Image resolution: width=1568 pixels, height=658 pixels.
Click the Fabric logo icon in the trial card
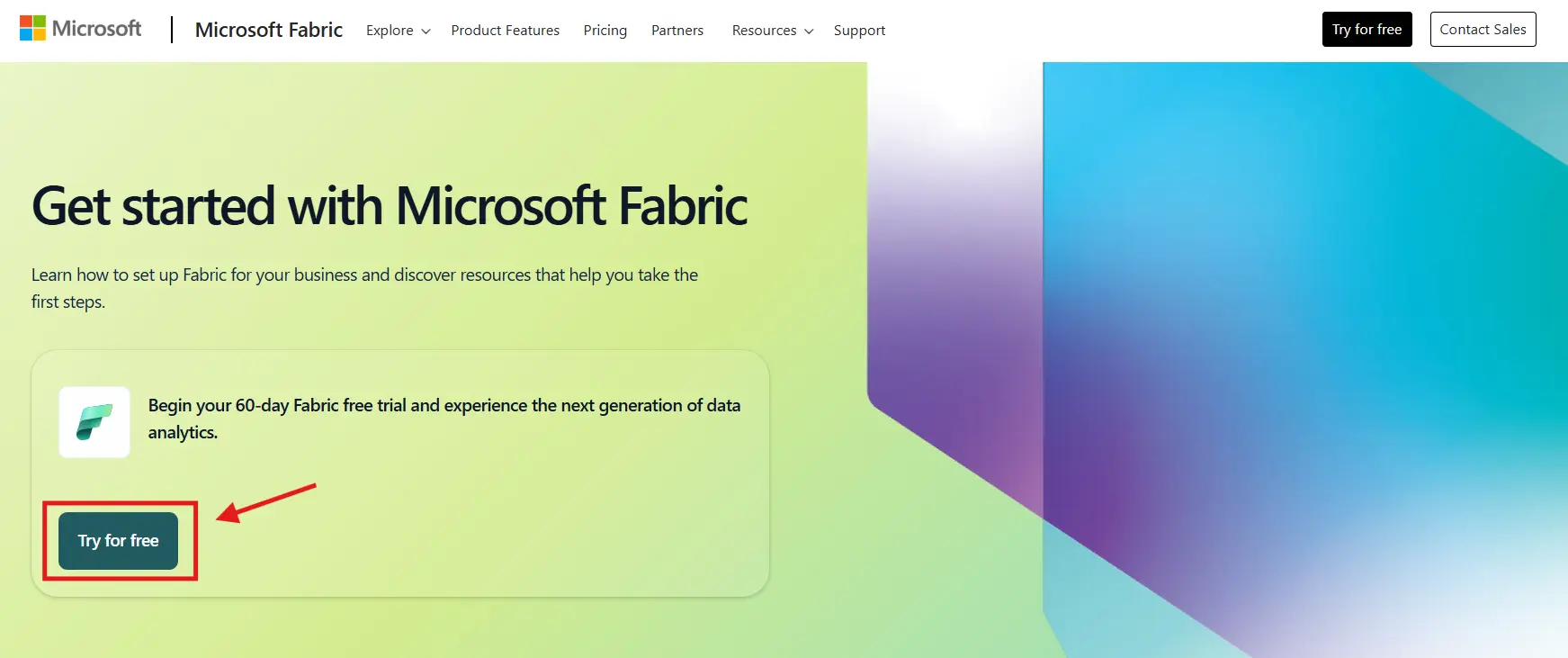(94, 422)
